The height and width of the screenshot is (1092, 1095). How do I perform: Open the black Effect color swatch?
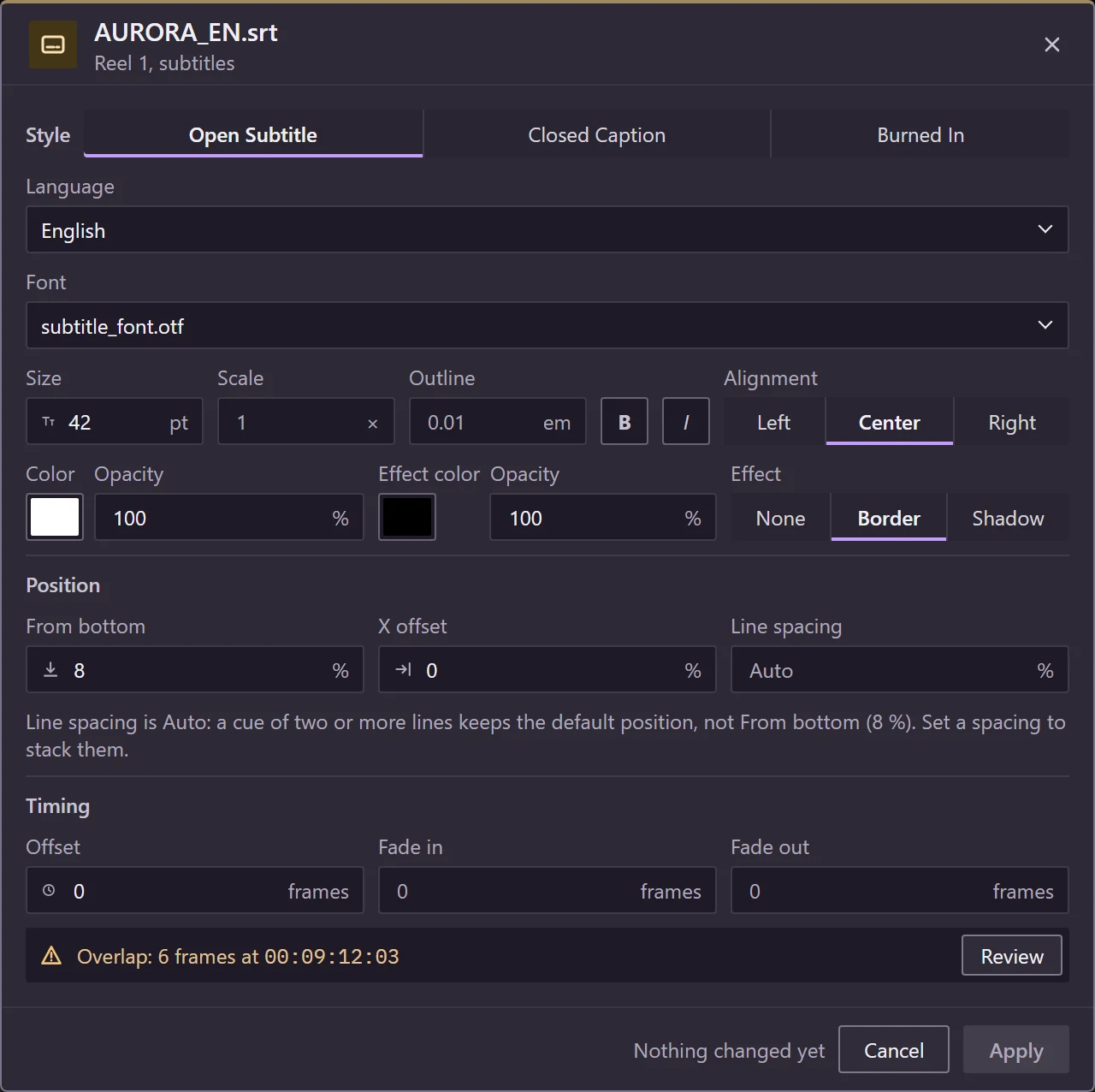point(407,517)
